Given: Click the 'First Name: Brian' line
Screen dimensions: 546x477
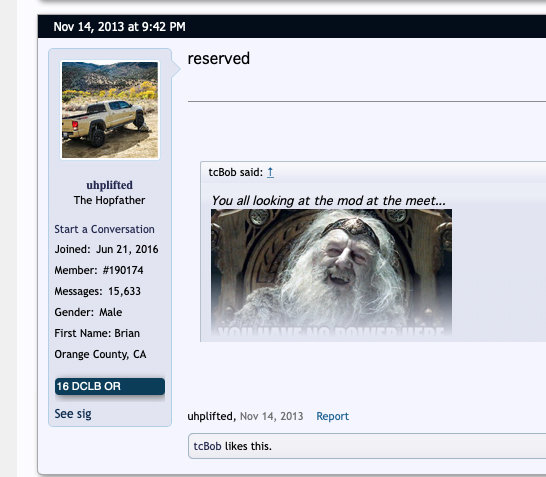Looking at the screenshot, I should (x=97, y=333).
